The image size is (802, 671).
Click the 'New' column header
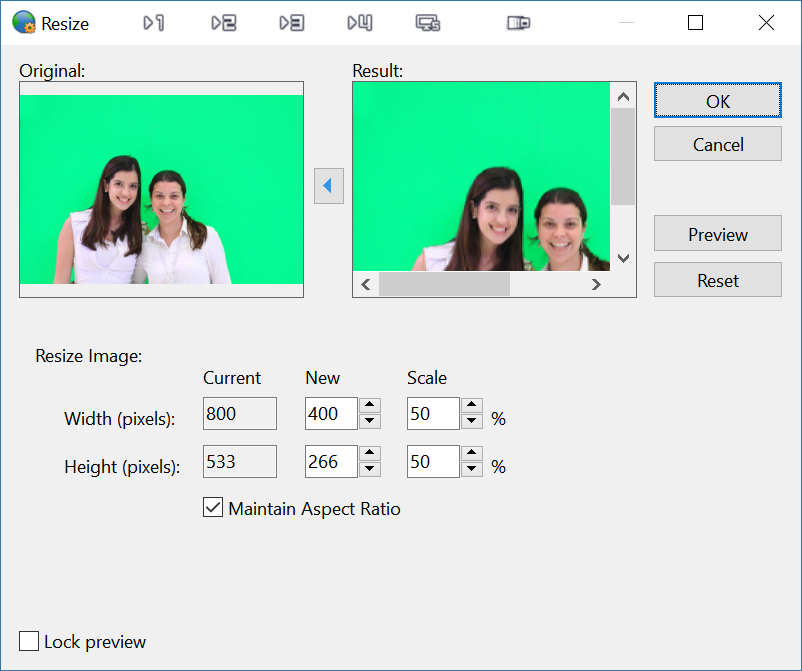point(322,377)
